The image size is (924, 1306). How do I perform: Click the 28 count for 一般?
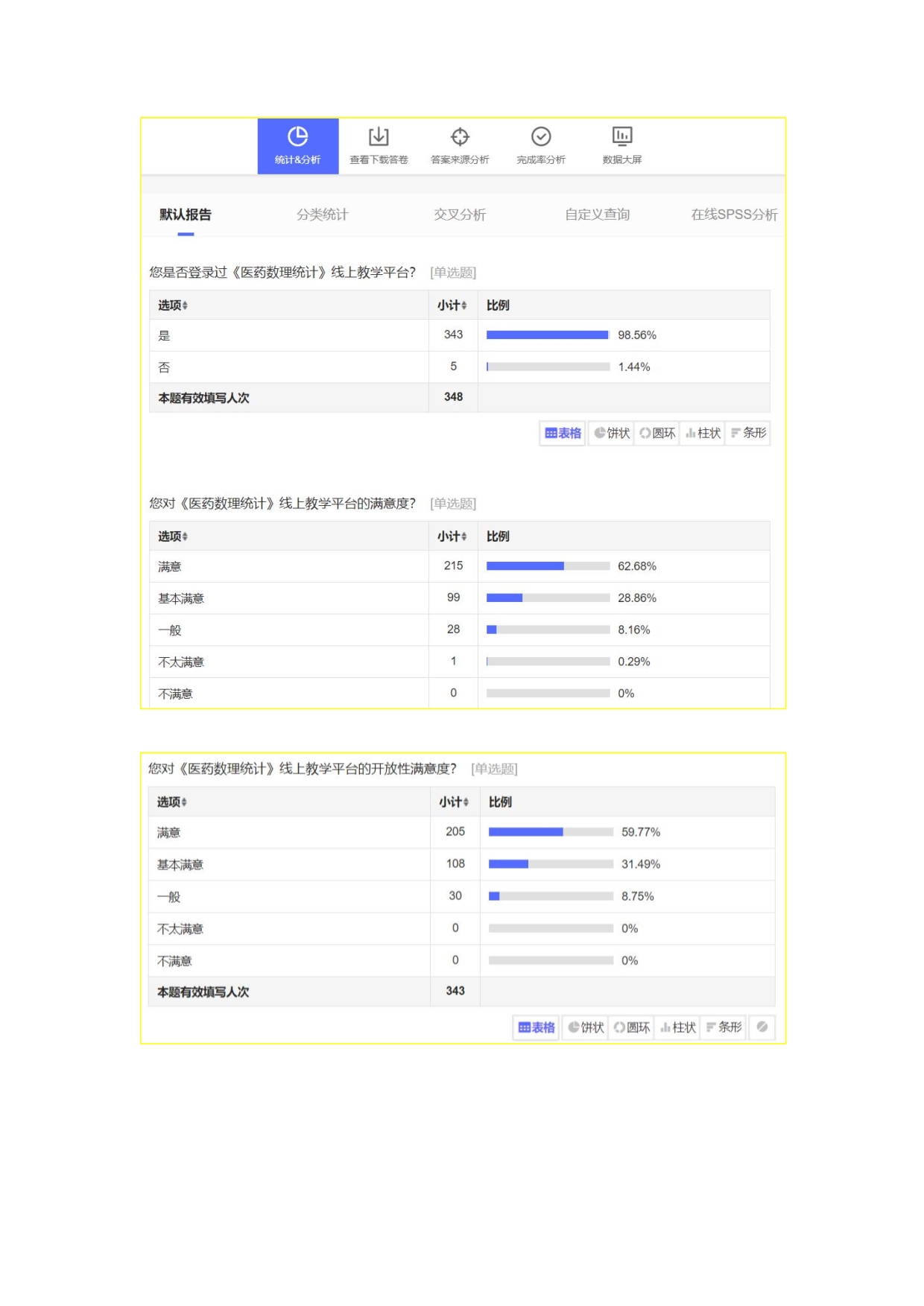tap(453, 630)
